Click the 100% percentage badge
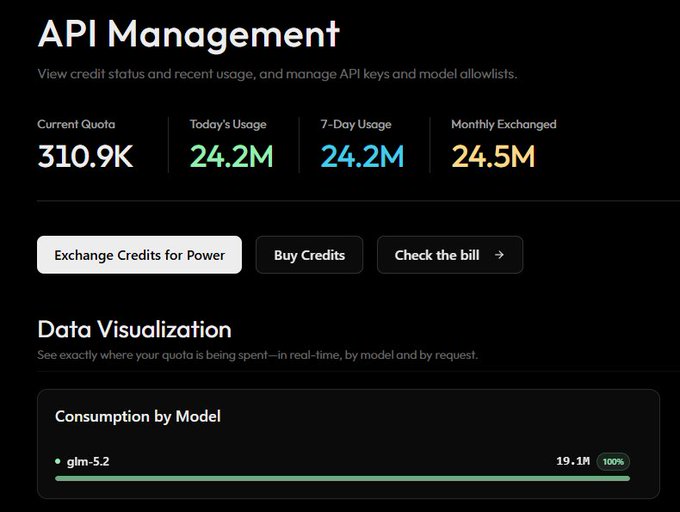The width and height of the screenshot is (680, 512). [x=613, y=461]
